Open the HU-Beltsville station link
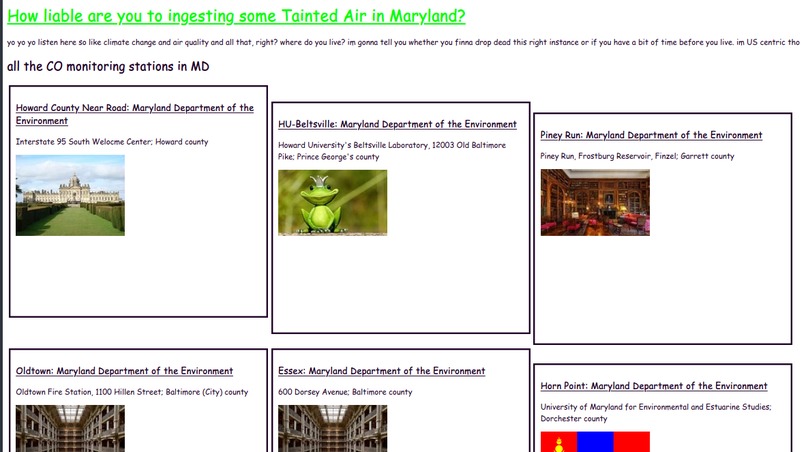 point(397,124)
